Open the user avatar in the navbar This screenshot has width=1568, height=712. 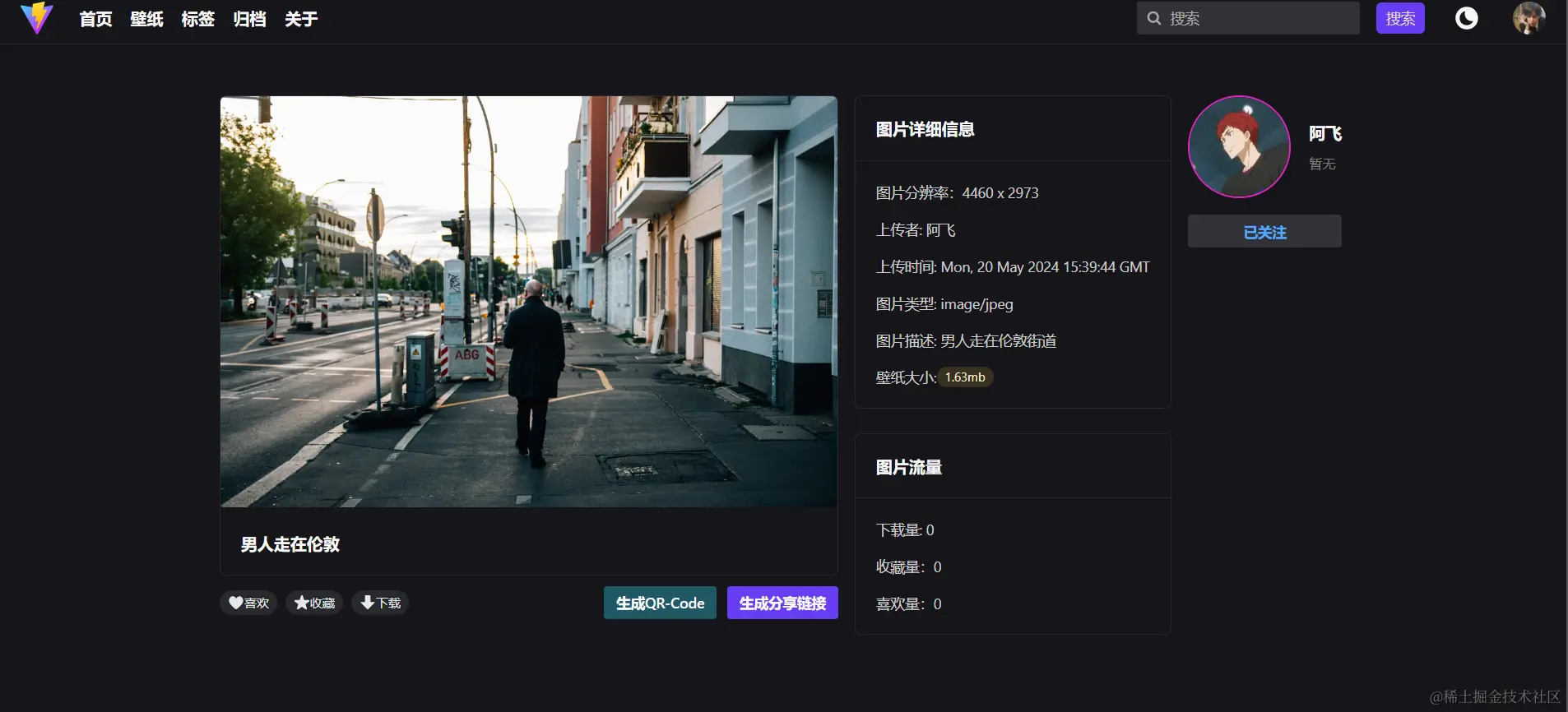click(x=1529, y=18)
